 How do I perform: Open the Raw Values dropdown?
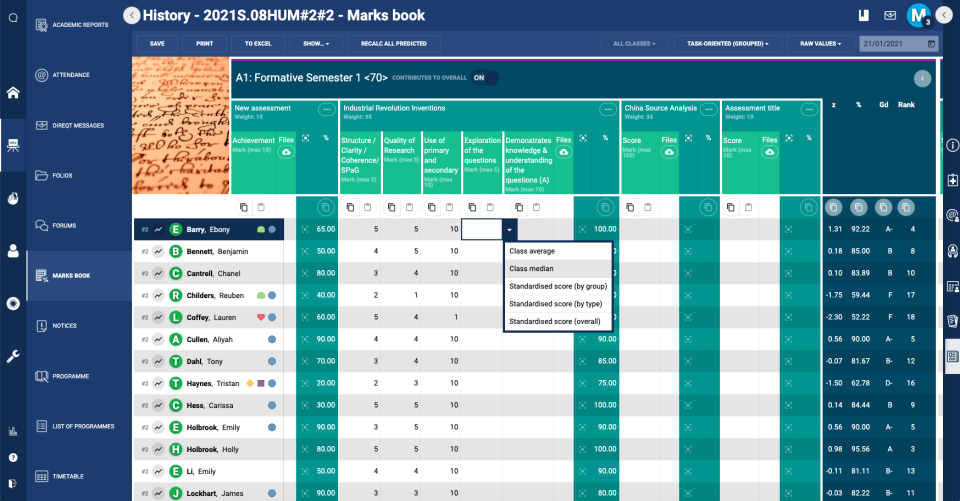pos(820,43)
